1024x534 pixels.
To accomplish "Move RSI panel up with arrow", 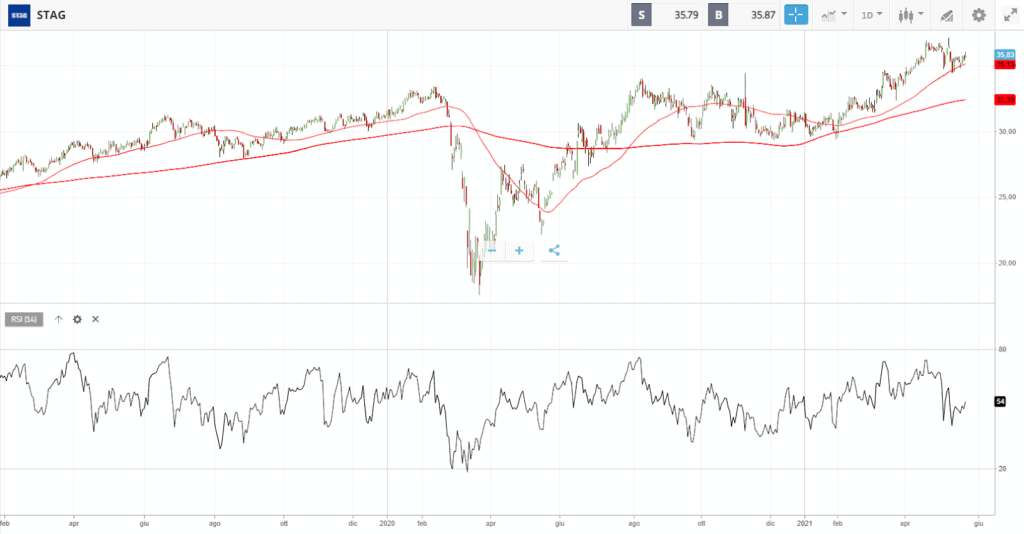I will pyautogui.click(x=59, y=319).
